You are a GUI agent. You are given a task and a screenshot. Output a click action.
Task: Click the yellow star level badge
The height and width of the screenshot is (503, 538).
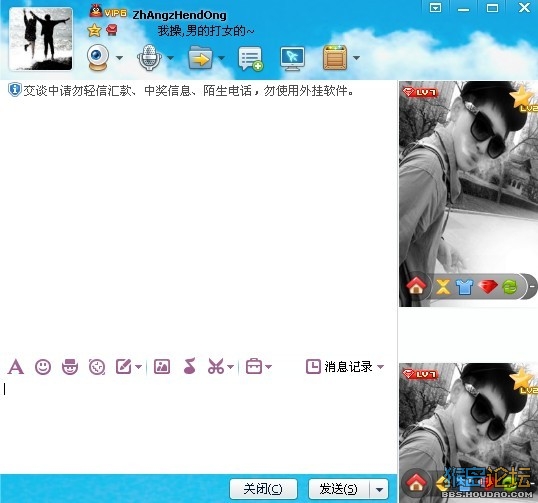(x=94, y=31)
